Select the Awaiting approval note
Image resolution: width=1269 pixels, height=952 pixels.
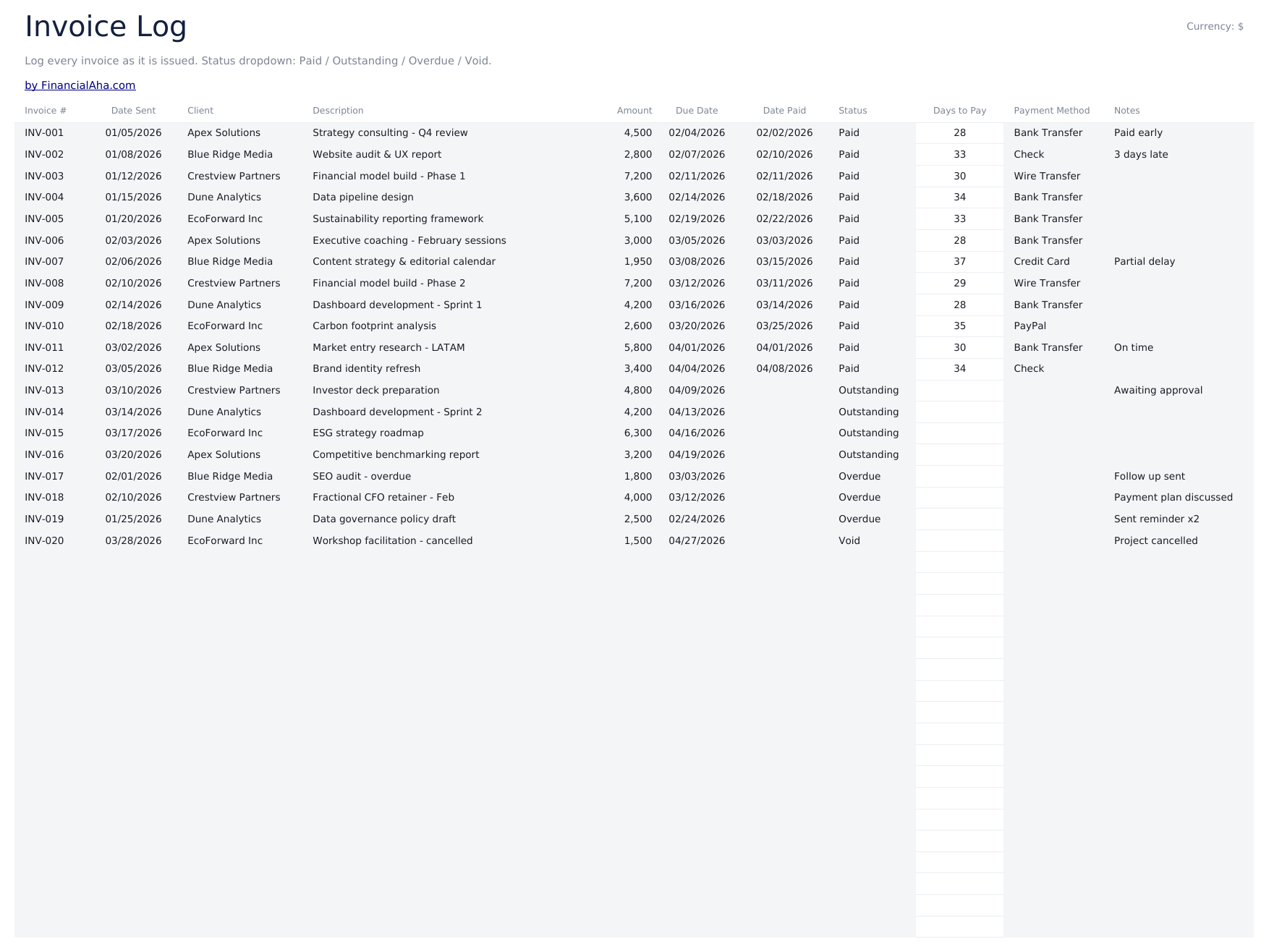1158,391
